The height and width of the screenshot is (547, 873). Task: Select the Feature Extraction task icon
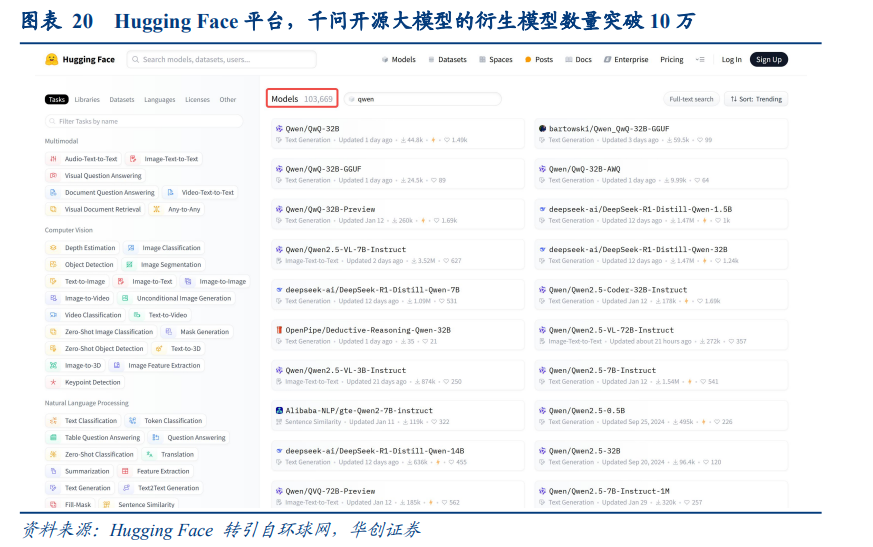(125, 471)
